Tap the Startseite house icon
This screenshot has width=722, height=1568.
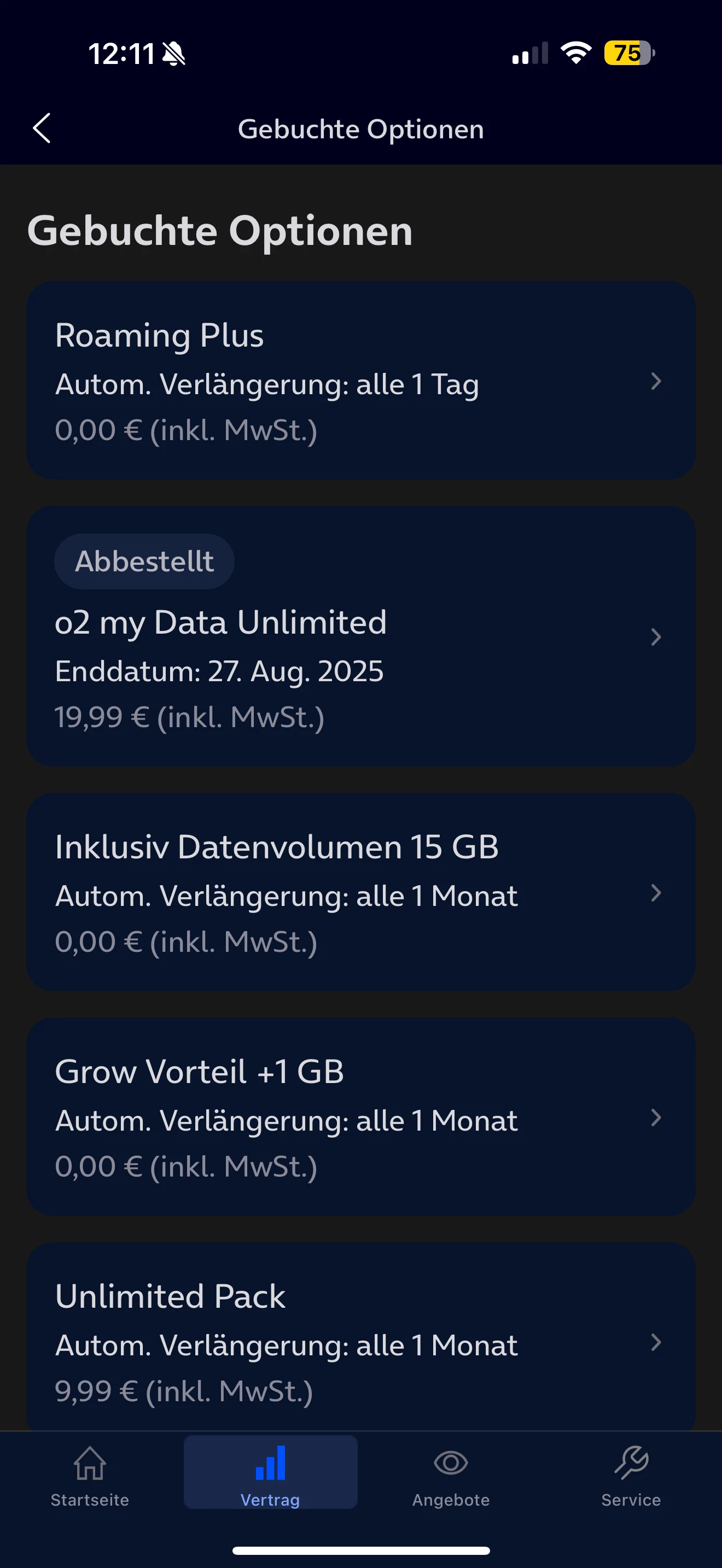[90, 1462]
